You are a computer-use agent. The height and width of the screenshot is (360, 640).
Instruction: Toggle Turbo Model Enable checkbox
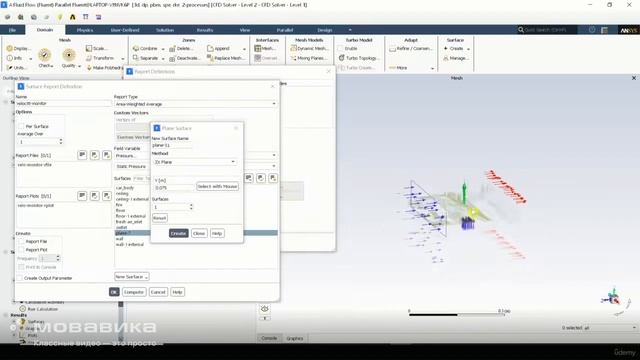pos(341,48)
